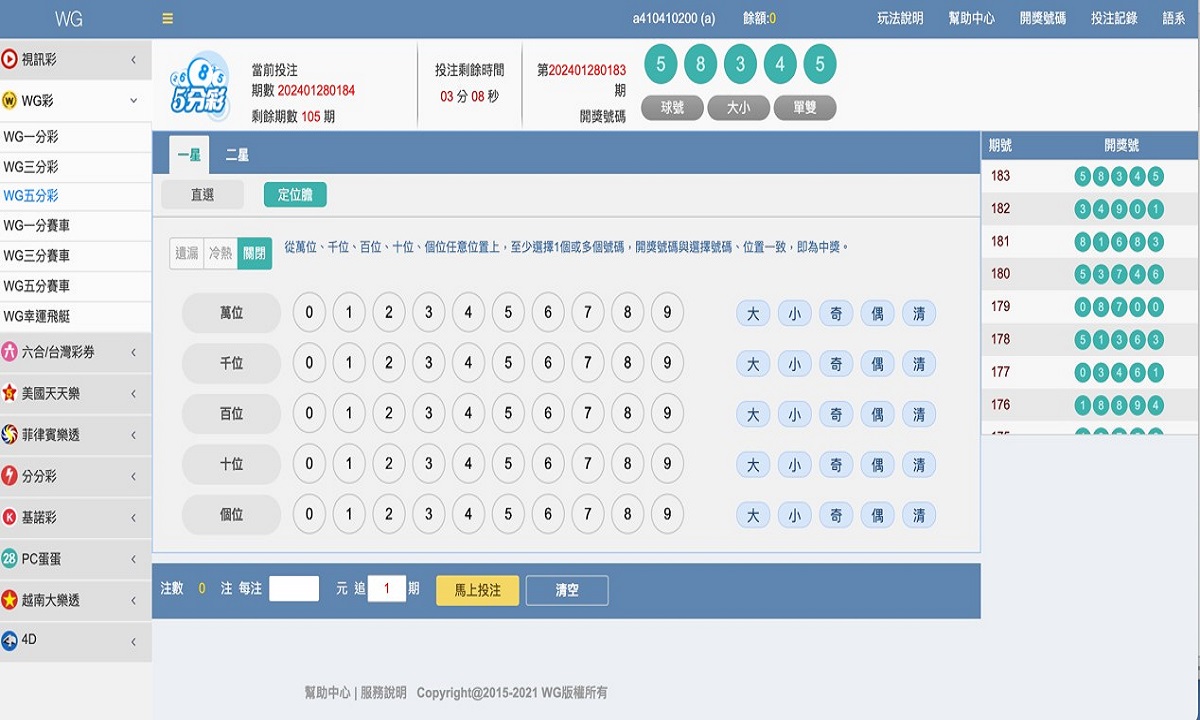Screen dimensions: 1200x720
Task: Click 偶 in the 十位 row
Action: [877, 465]
